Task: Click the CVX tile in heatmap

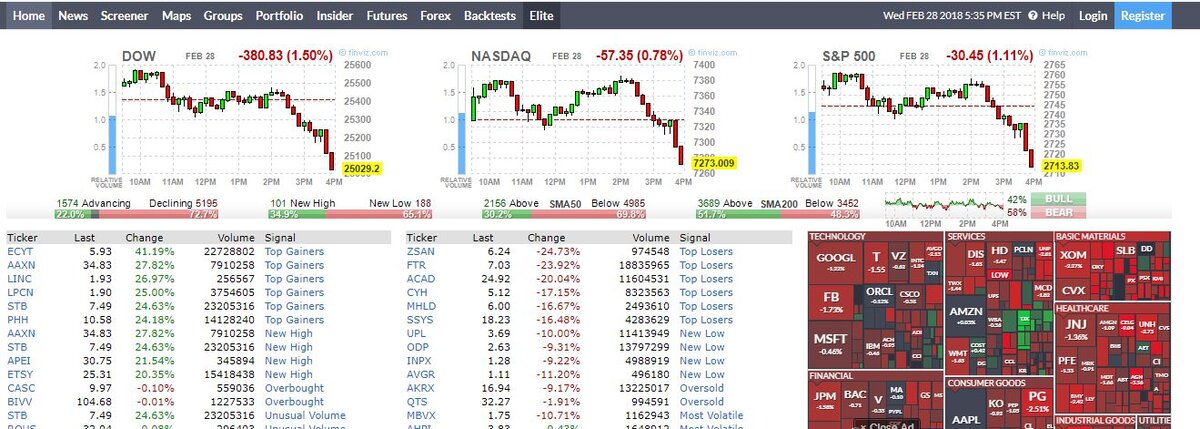Action: (x=1072, y=289)
